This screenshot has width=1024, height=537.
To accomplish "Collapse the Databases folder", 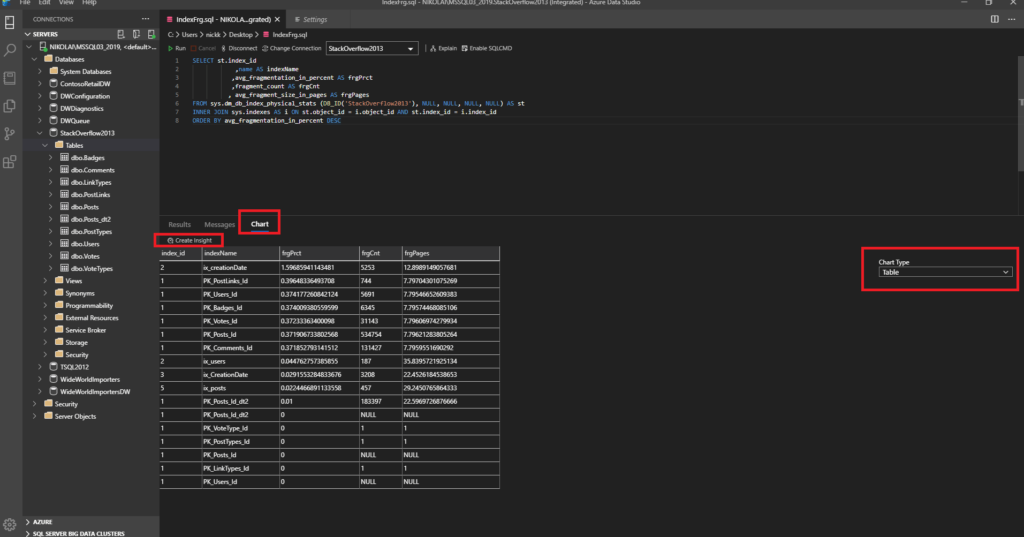I will [35, 59].
